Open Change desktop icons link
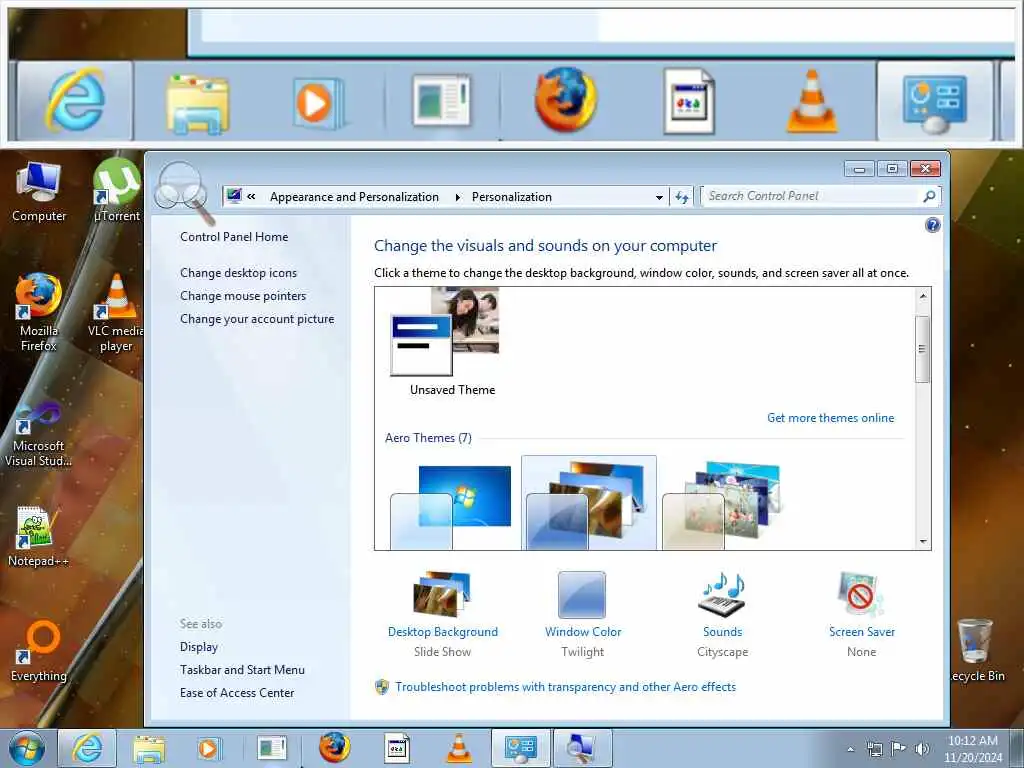 click(x=238, y=272)
